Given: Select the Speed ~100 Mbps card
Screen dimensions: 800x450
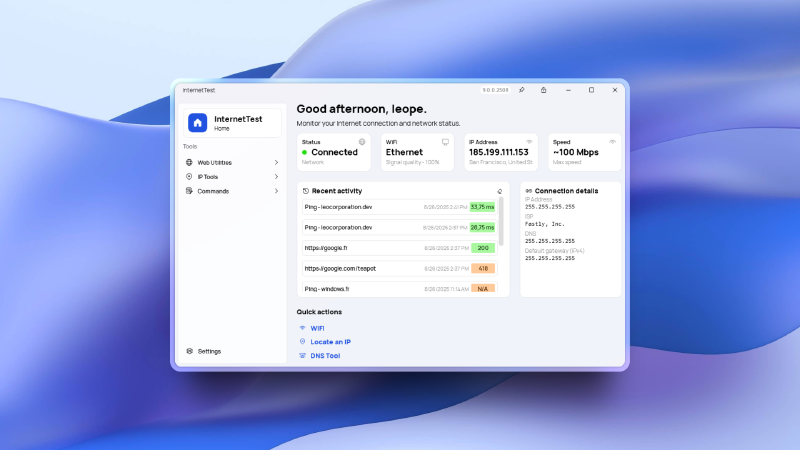Looking at the screenshot, I should tap(584, 152).
